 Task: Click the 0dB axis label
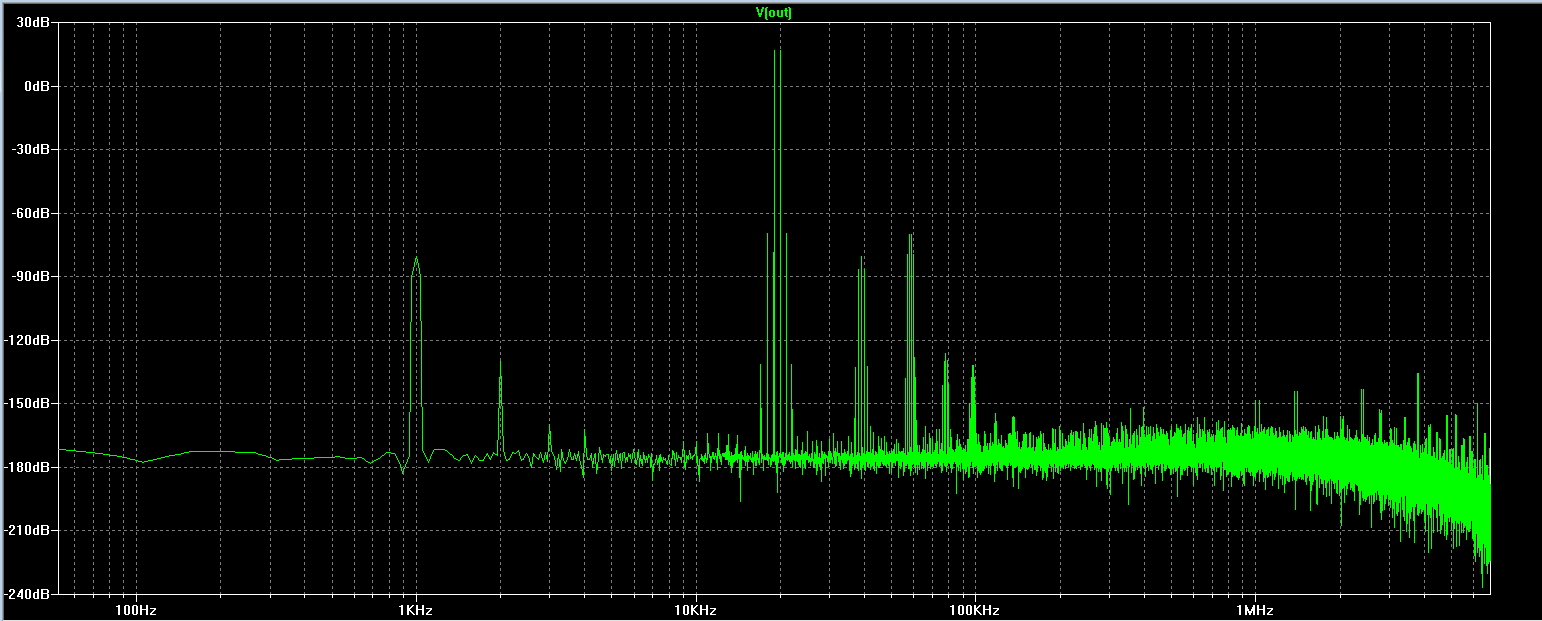38,86
